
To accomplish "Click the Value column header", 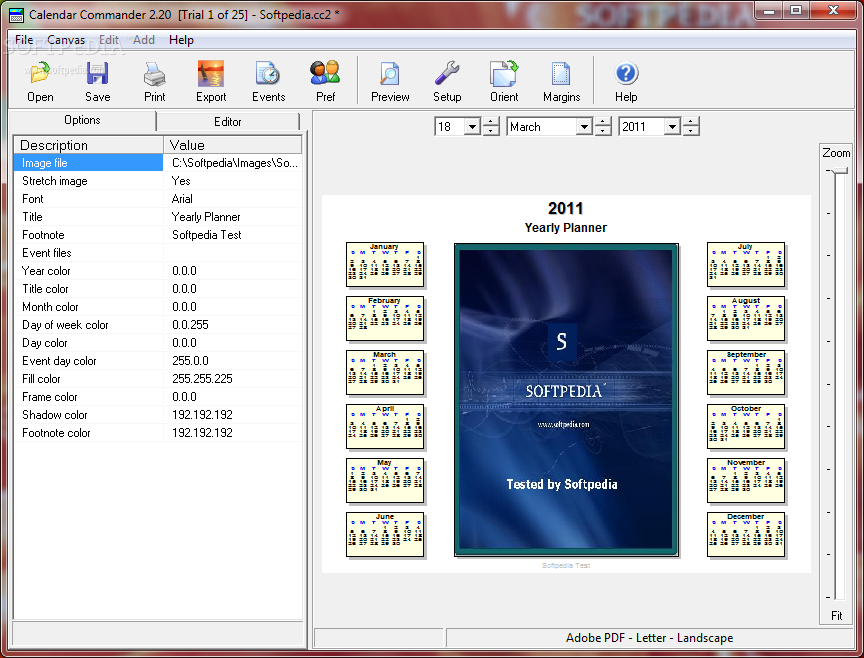I will (x=233, y=145).
